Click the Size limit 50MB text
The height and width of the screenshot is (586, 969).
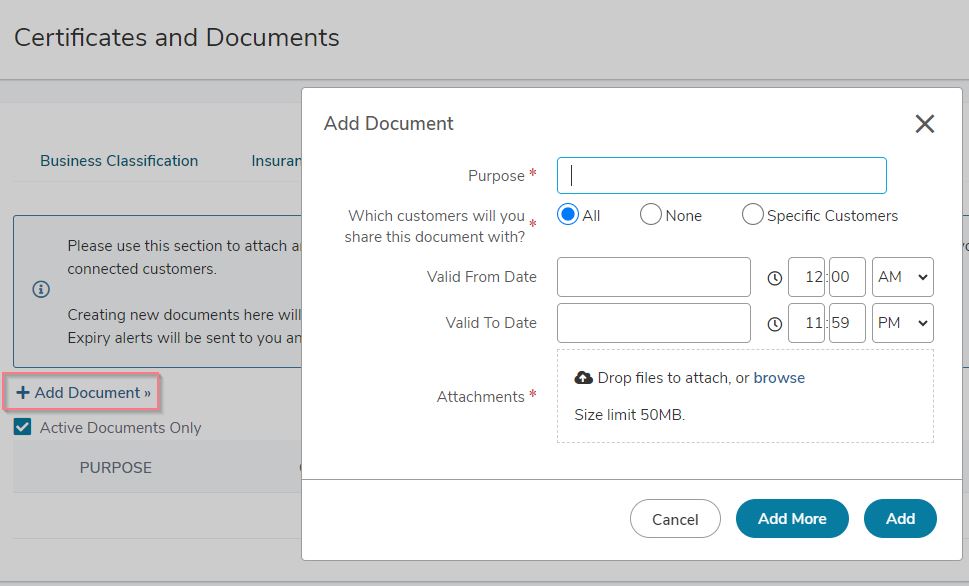(630, 415)
